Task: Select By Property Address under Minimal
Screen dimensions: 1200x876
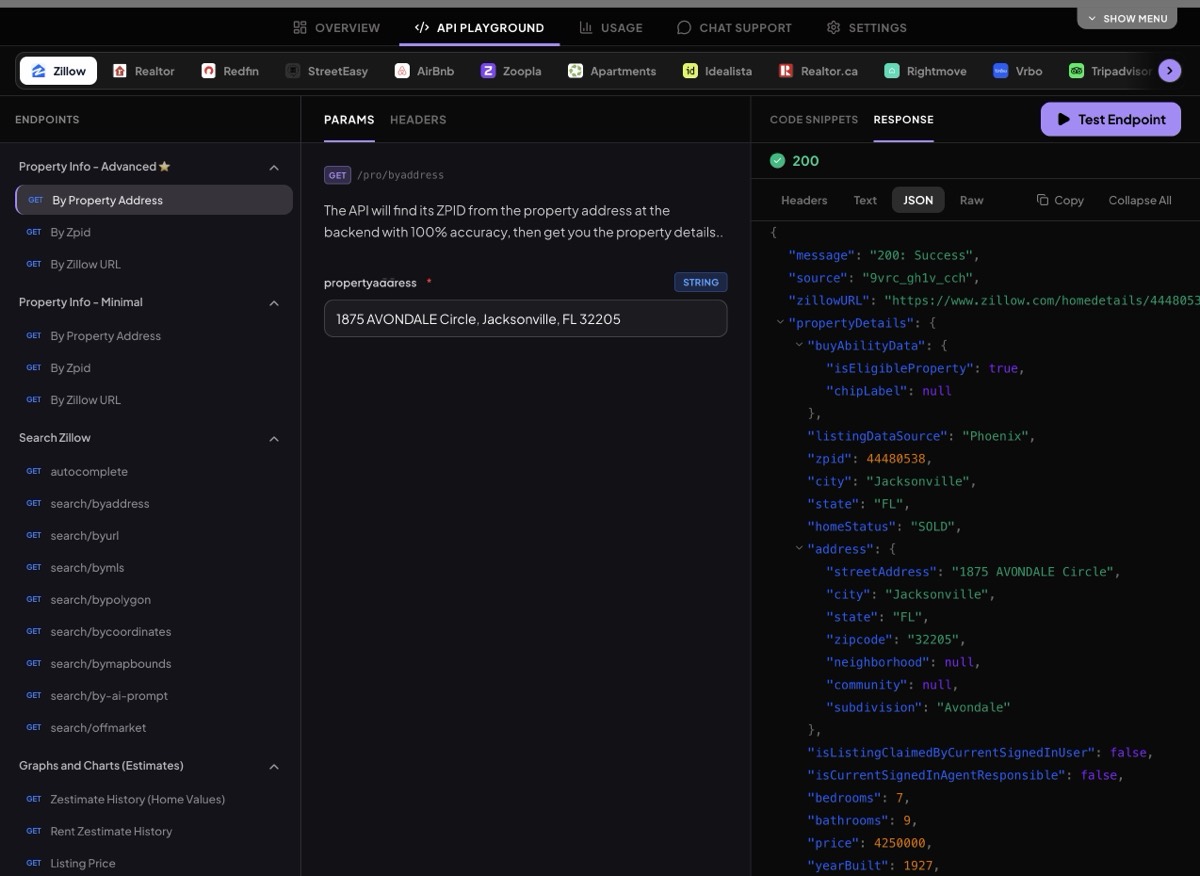Action: (x=154, y=336)
